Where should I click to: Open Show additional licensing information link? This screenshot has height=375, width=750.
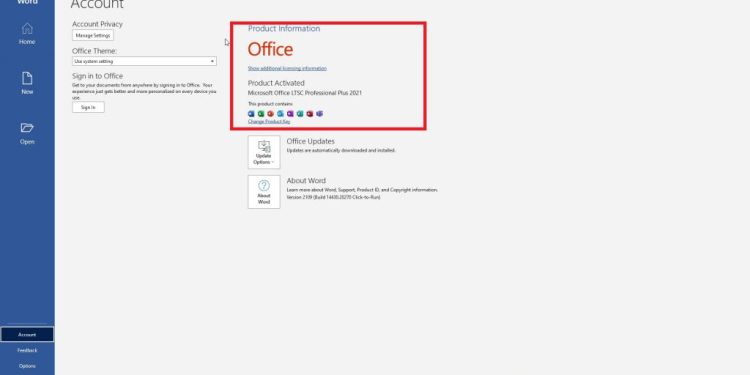click(287, 68)
